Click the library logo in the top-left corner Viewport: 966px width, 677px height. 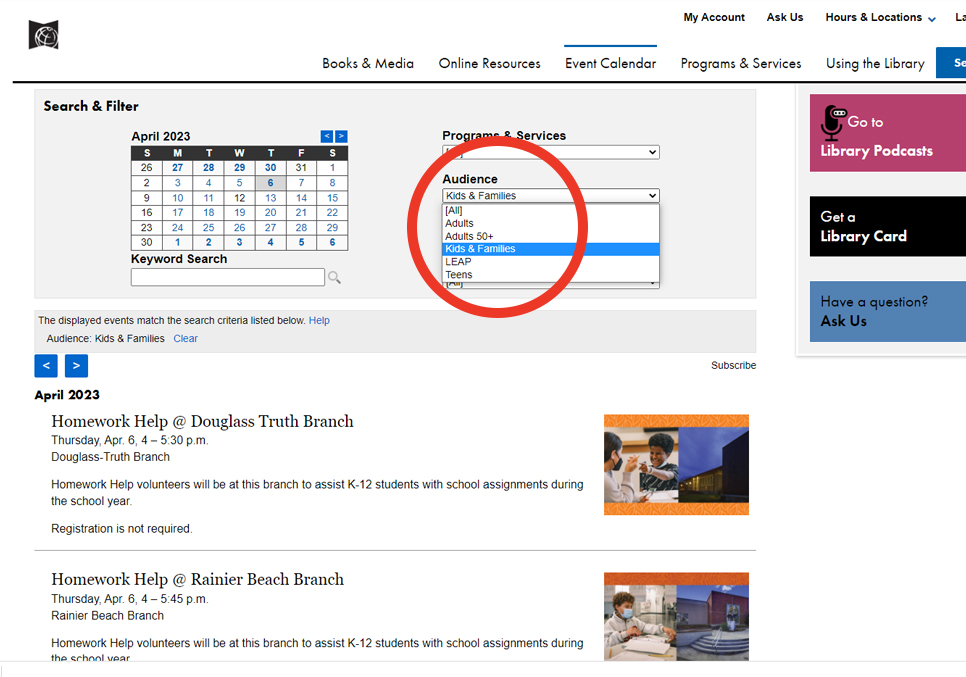coord(42,33)
